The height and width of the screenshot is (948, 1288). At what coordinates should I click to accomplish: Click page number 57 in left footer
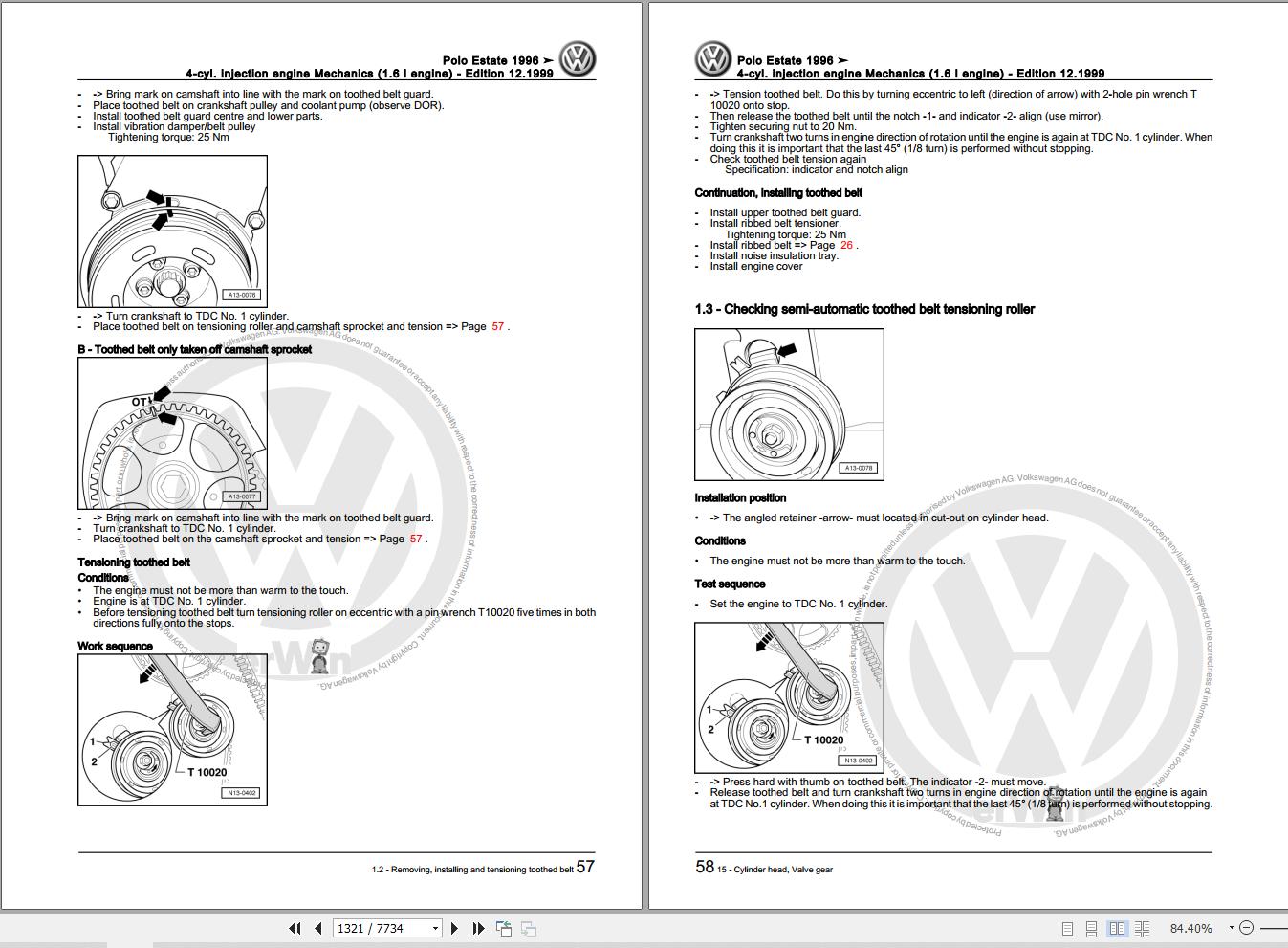(585, 867)
